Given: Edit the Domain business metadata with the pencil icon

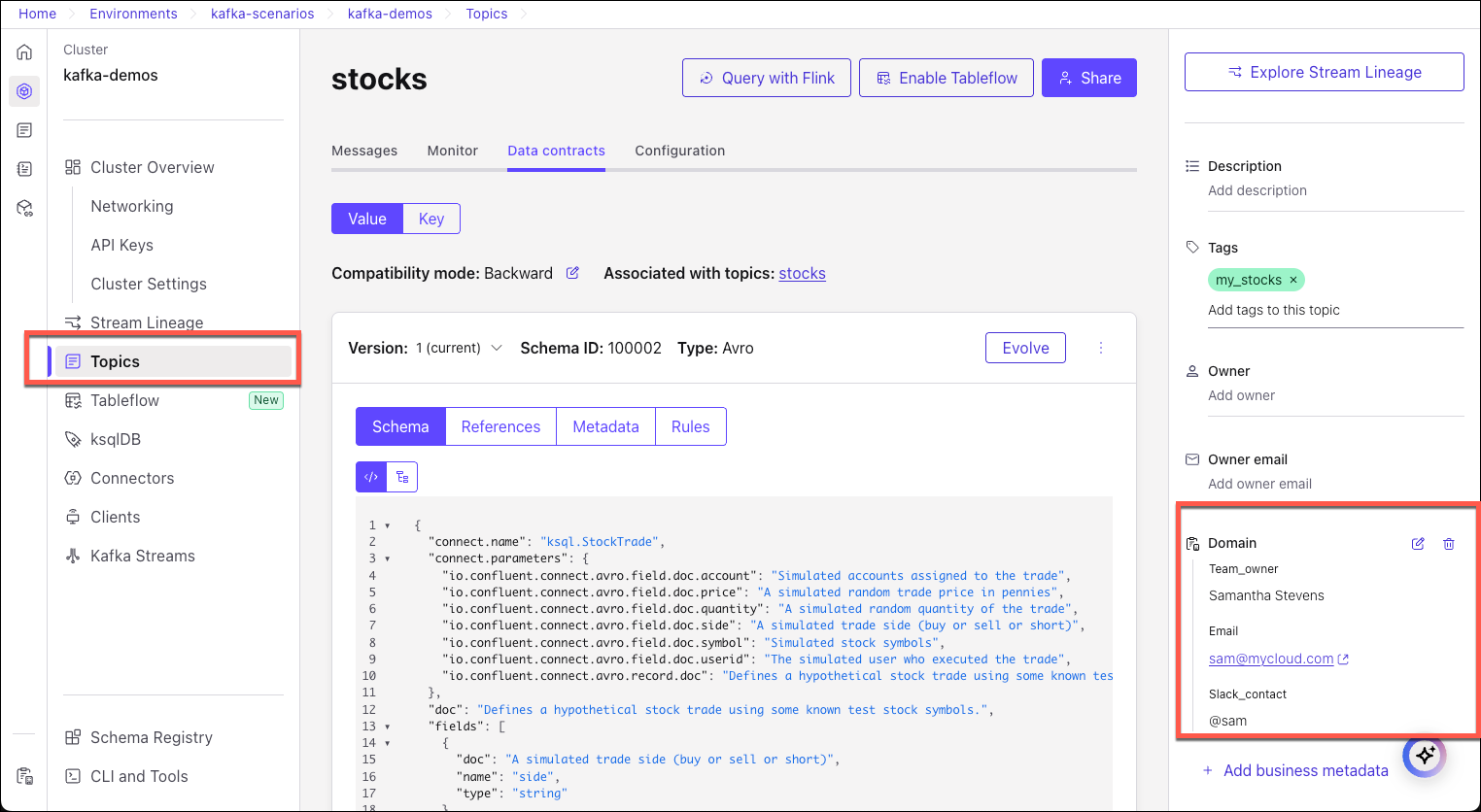Looking at the screenshot, I should (x=1418, y=543).
